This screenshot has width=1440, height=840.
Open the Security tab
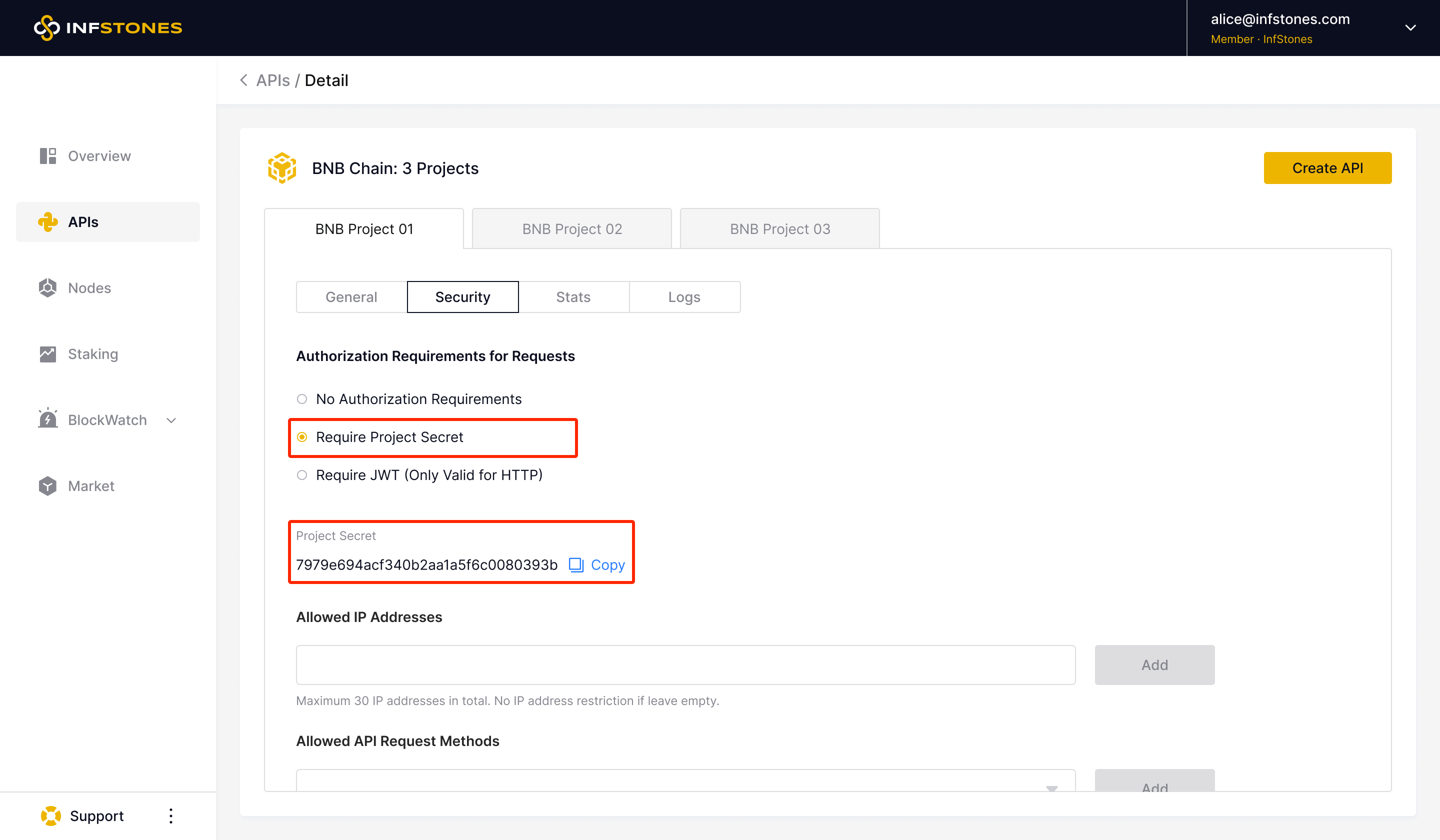pyautogui.click(x=463, y=297)
